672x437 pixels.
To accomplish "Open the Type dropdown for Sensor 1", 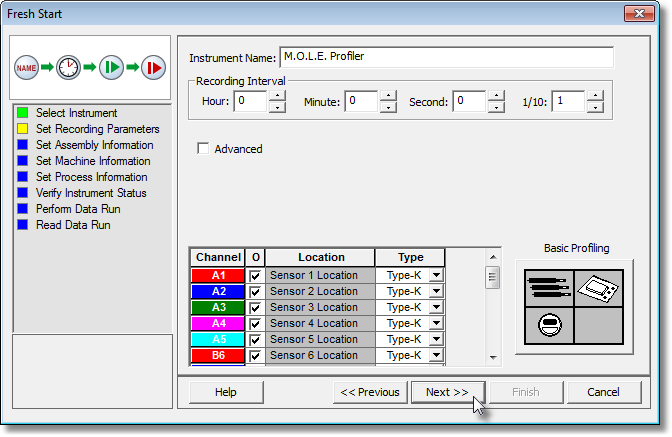I will 436,275.
